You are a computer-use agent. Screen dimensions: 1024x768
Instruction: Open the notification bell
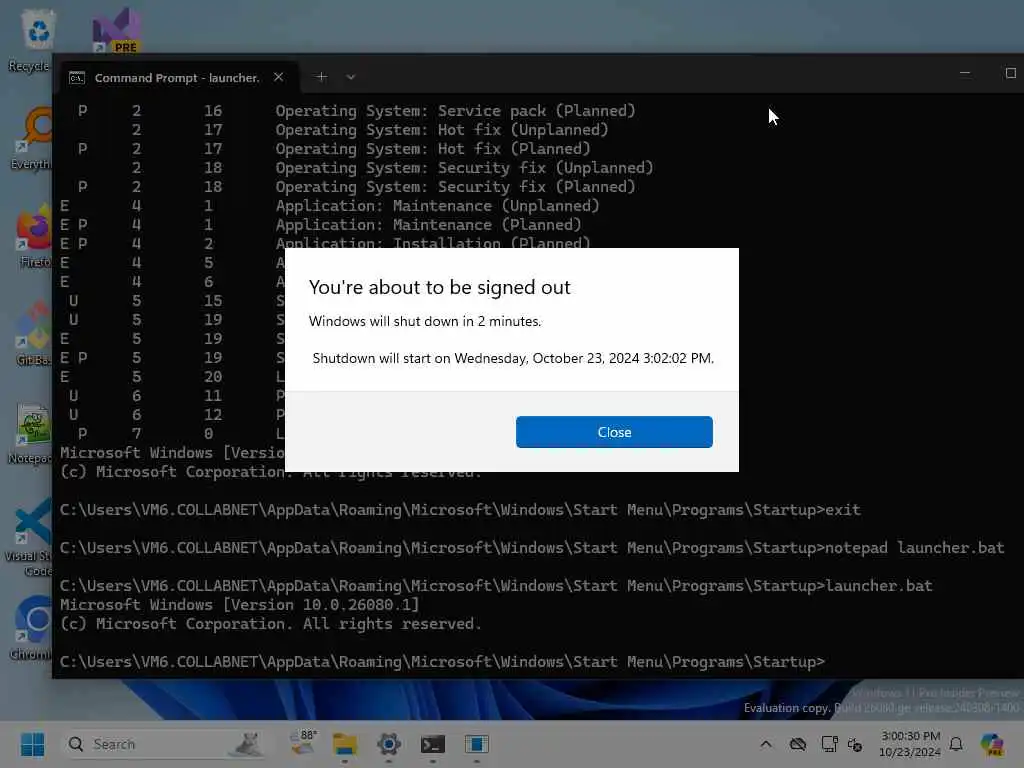click(x=956, y=744)
